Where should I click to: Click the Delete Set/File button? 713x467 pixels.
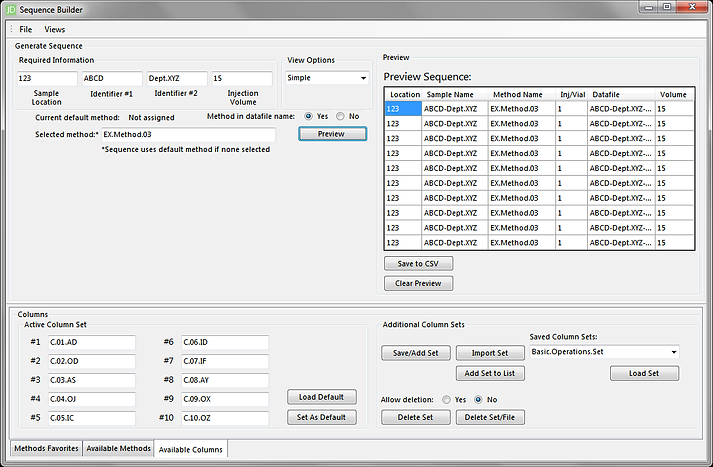490,417
